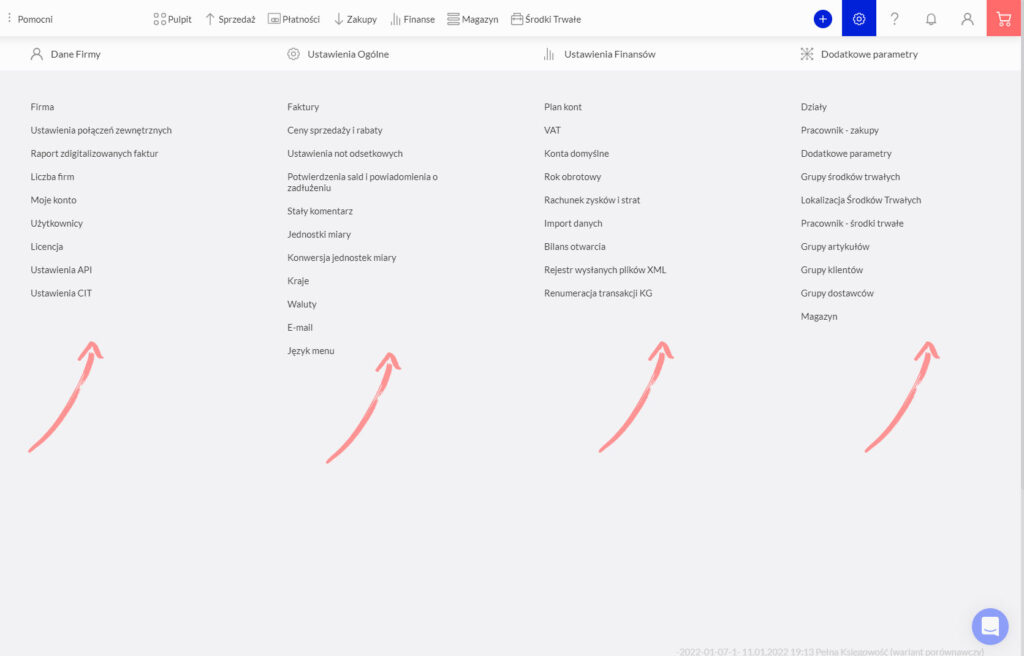Open the E-mail settings link

[x=300, y=327]
